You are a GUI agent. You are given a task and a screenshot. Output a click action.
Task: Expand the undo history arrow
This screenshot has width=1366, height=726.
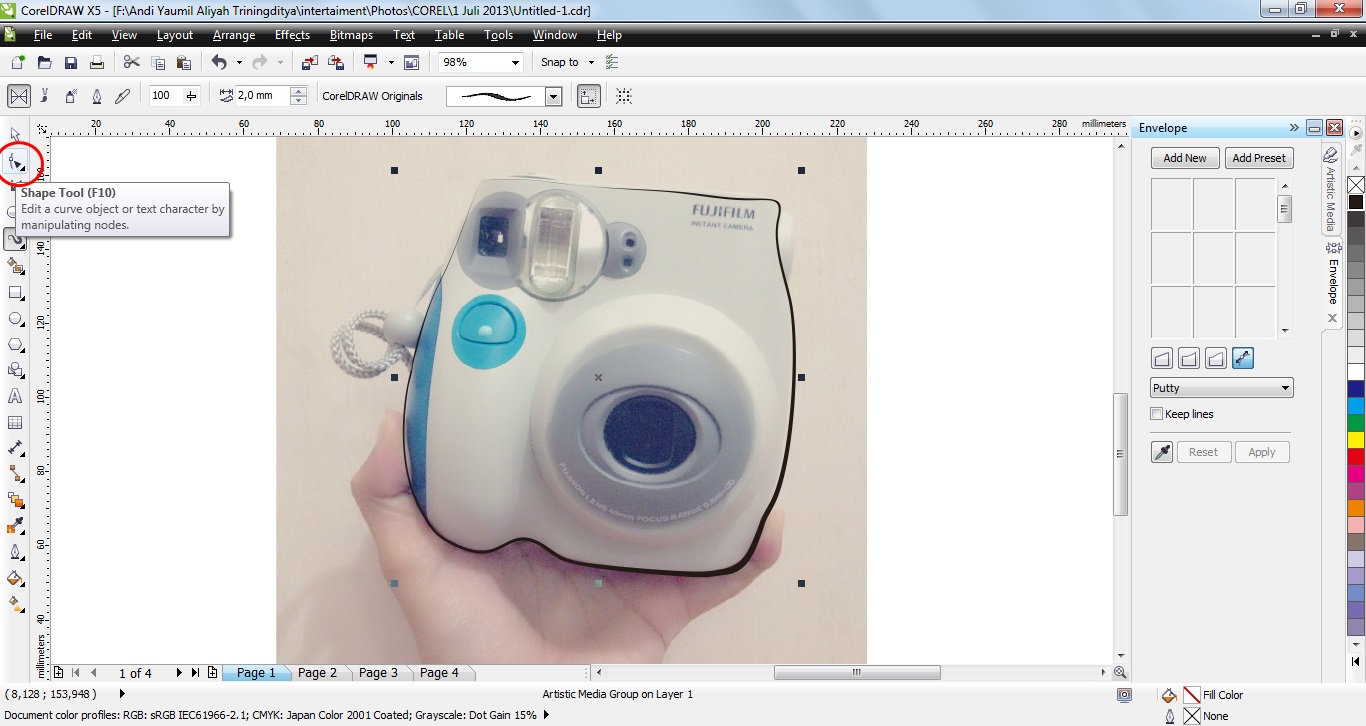(239, 62)
